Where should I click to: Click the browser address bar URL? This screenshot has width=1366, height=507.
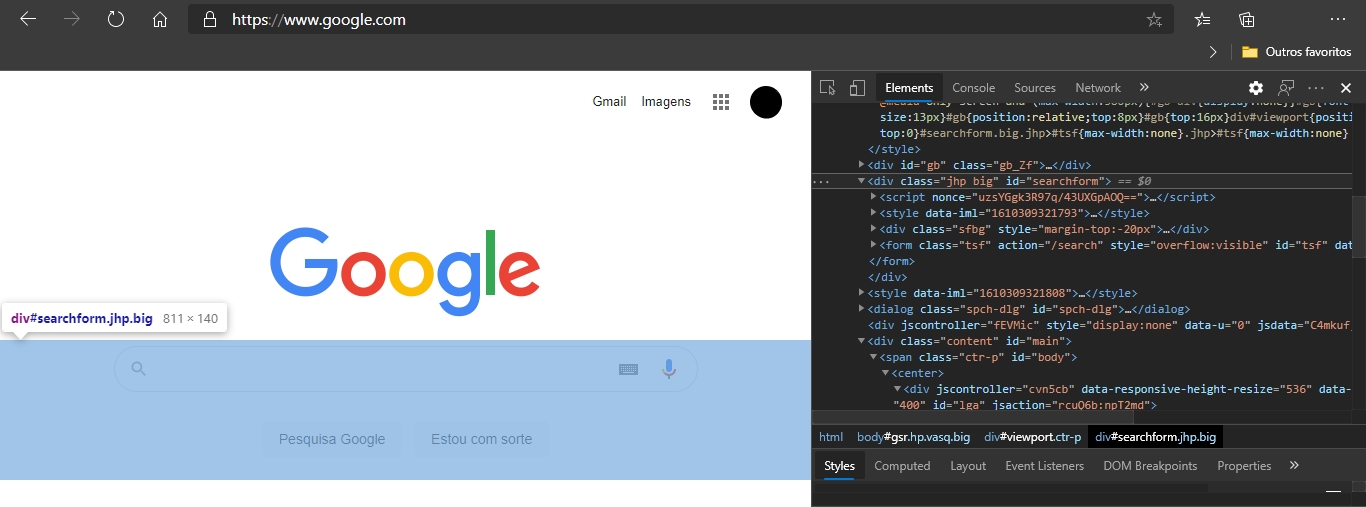pos(319,19)
